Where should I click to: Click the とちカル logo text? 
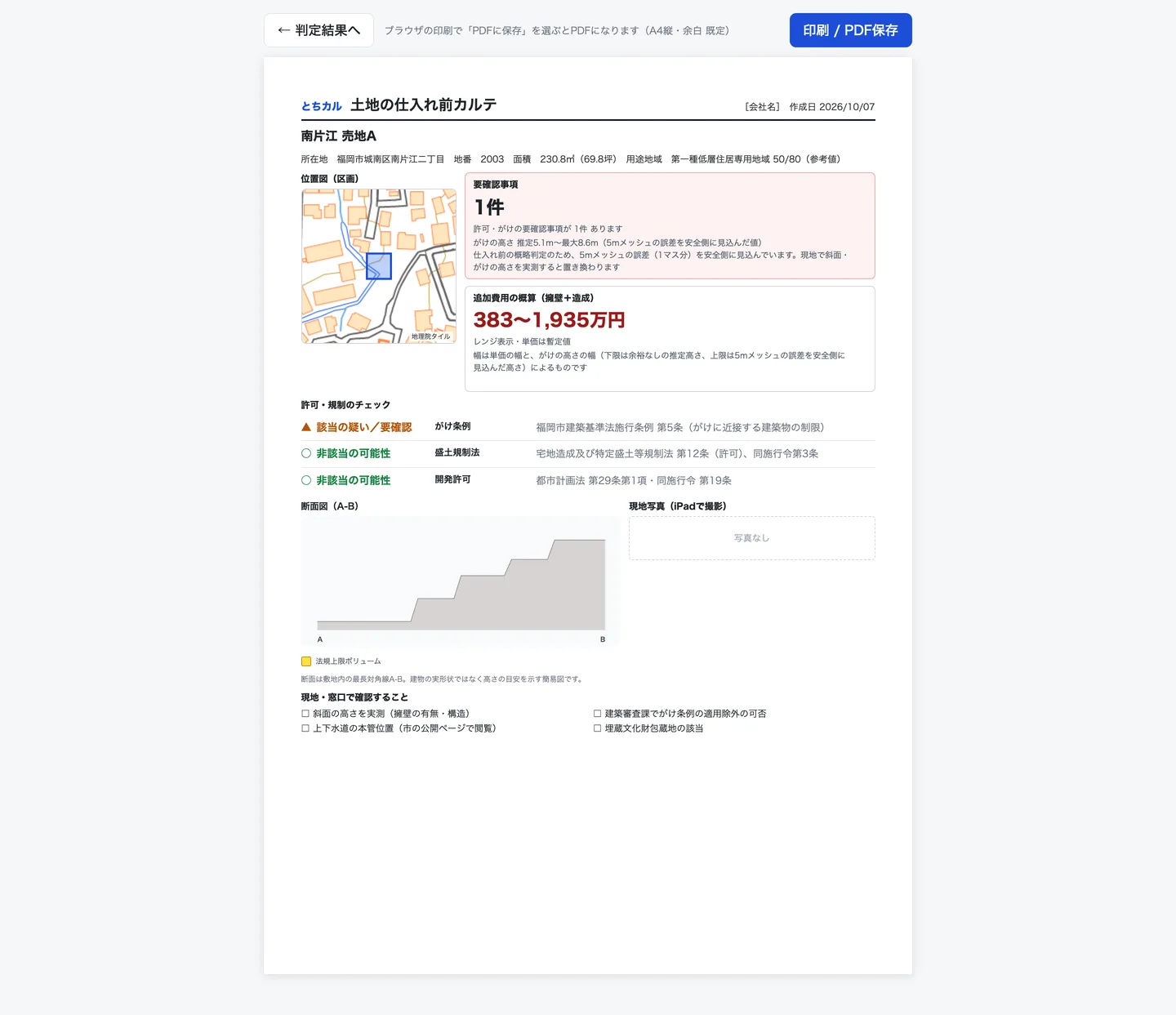tap(322, 106)
